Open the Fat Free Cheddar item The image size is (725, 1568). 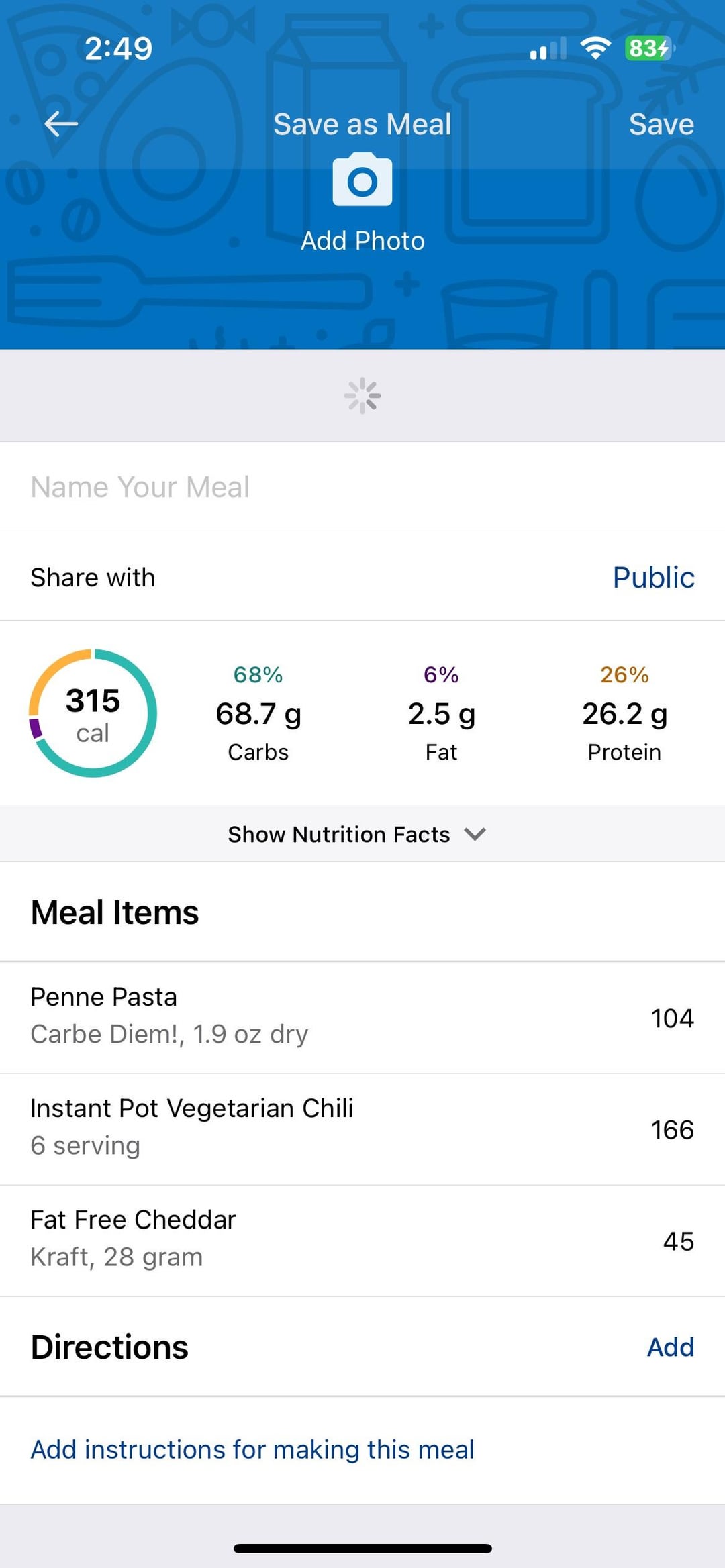coord(362,1240)
